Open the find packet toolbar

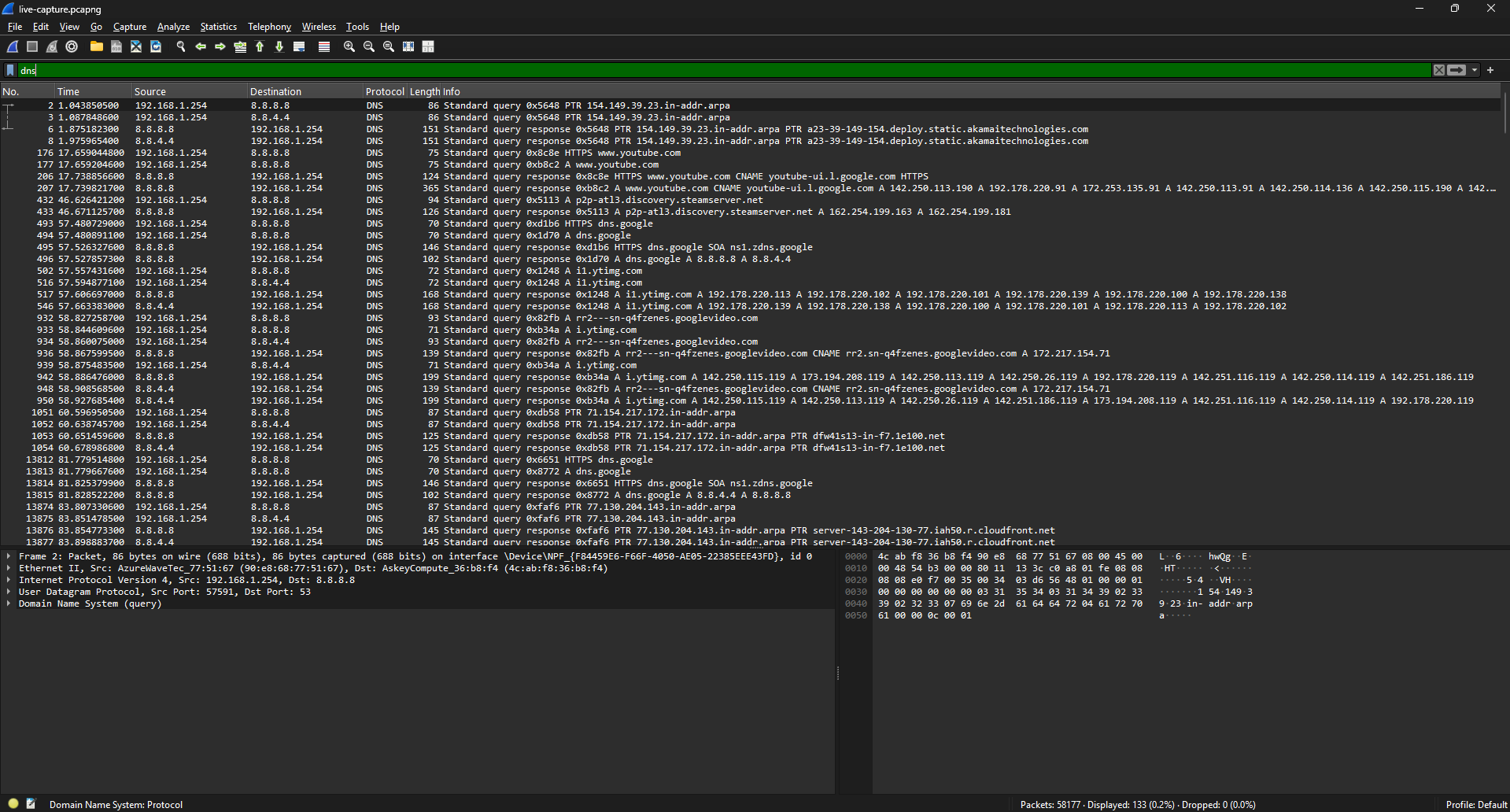pos(181,46)
